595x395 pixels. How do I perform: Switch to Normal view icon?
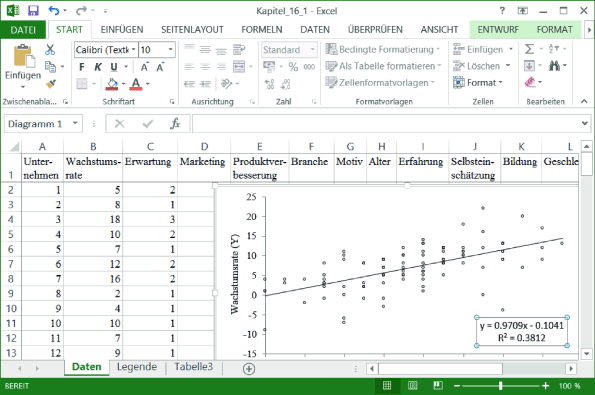(387, 386)
